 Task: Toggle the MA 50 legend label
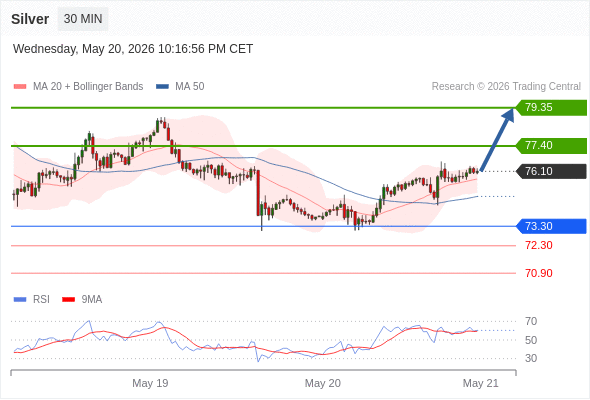(190, 87)
